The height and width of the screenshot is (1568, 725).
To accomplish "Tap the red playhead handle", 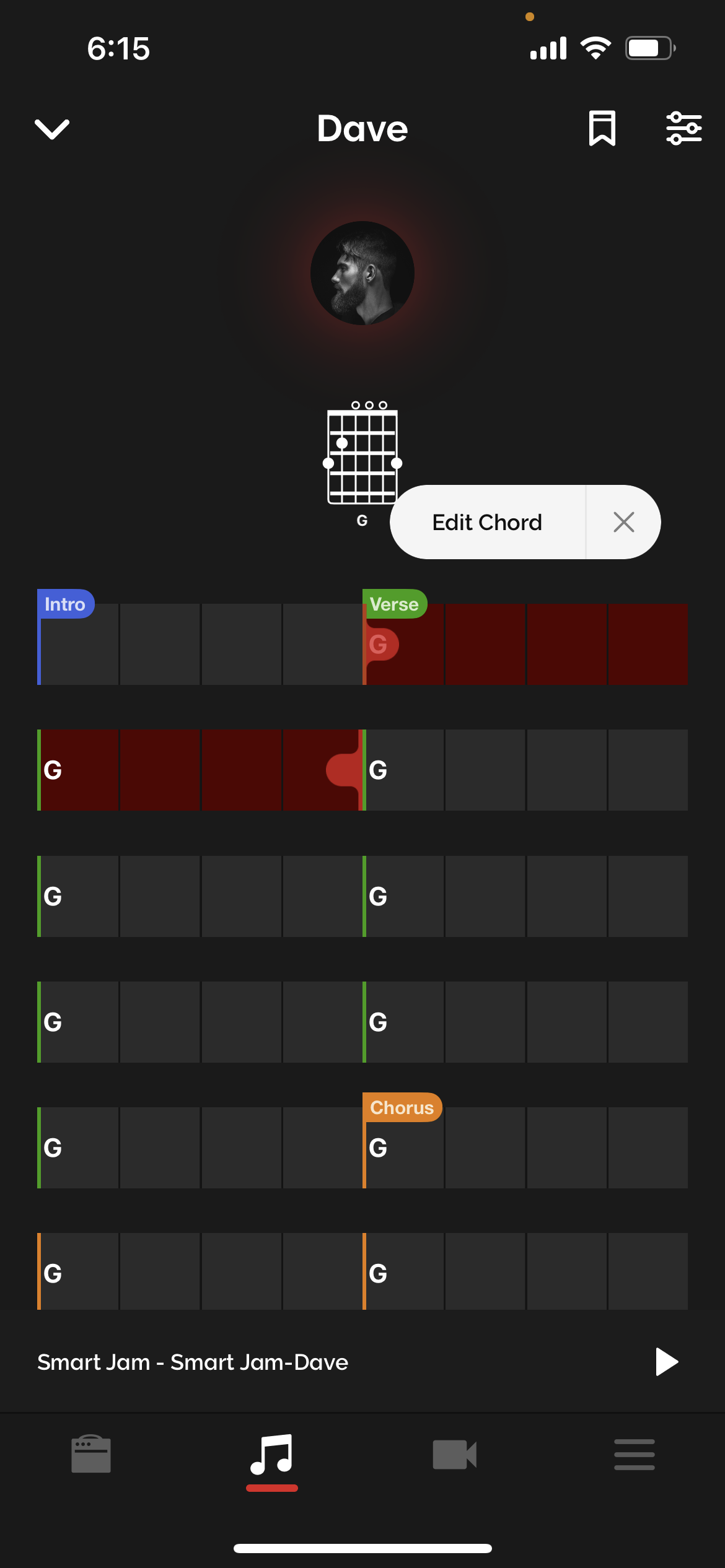I will coord(343,770).
